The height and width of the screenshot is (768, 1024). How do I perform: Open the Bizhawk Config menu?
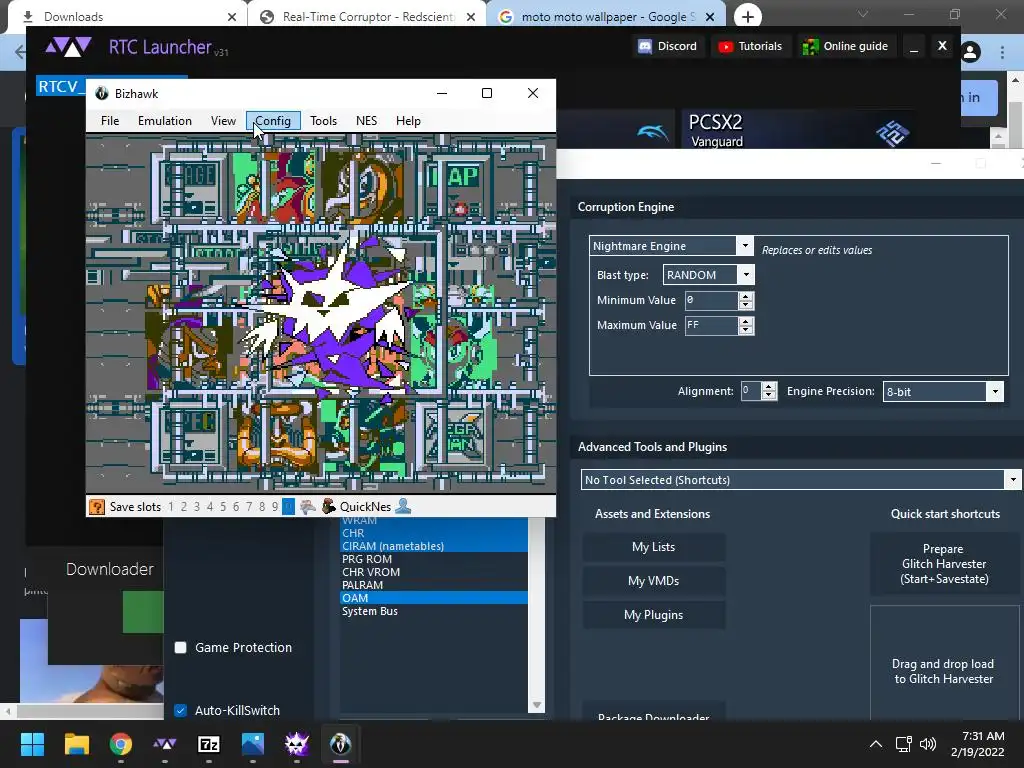pyautogui.click(x=273, y=121)
